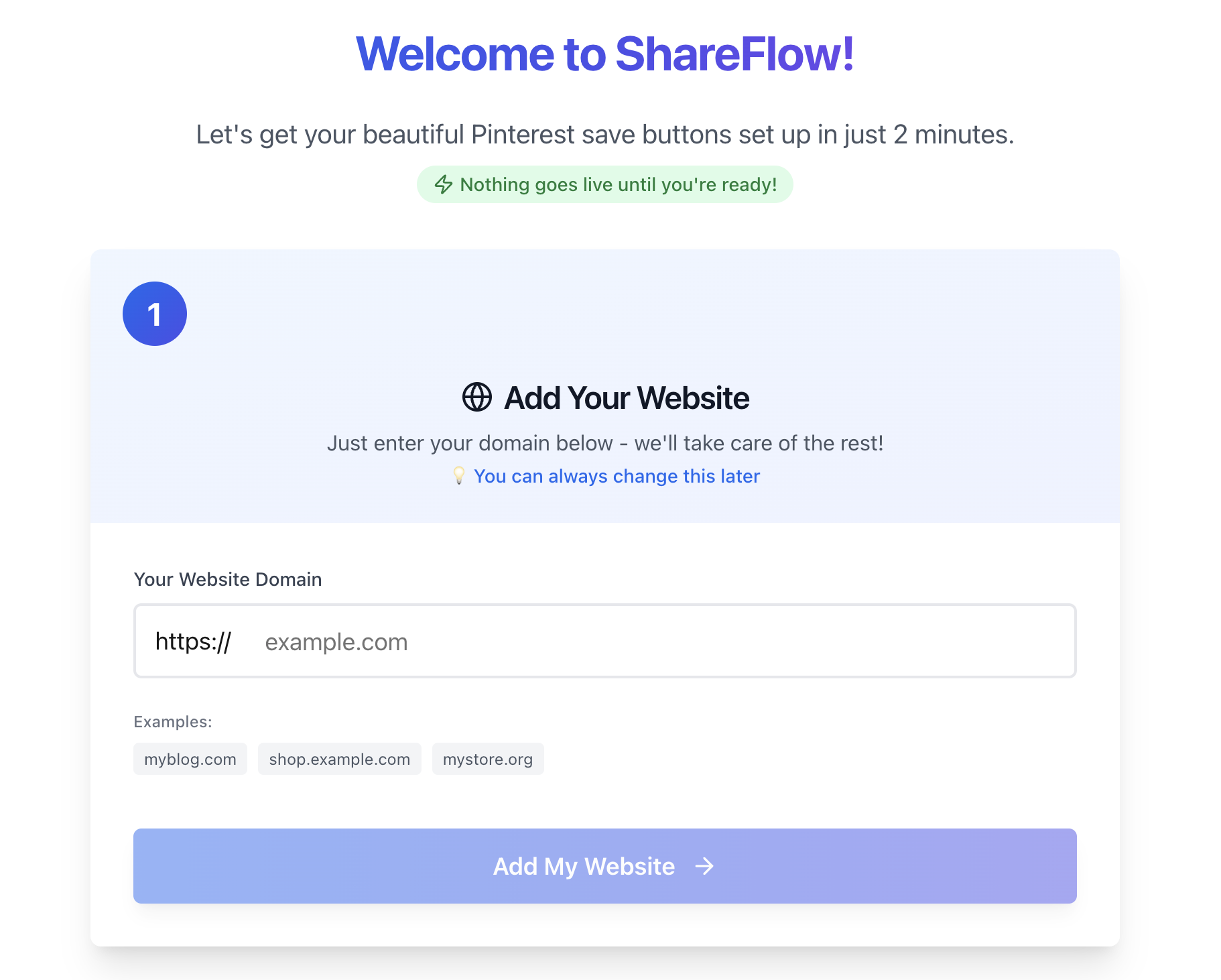1221x980 pixels.
Task: Click the Add My Website button
Action: (604, 866)
